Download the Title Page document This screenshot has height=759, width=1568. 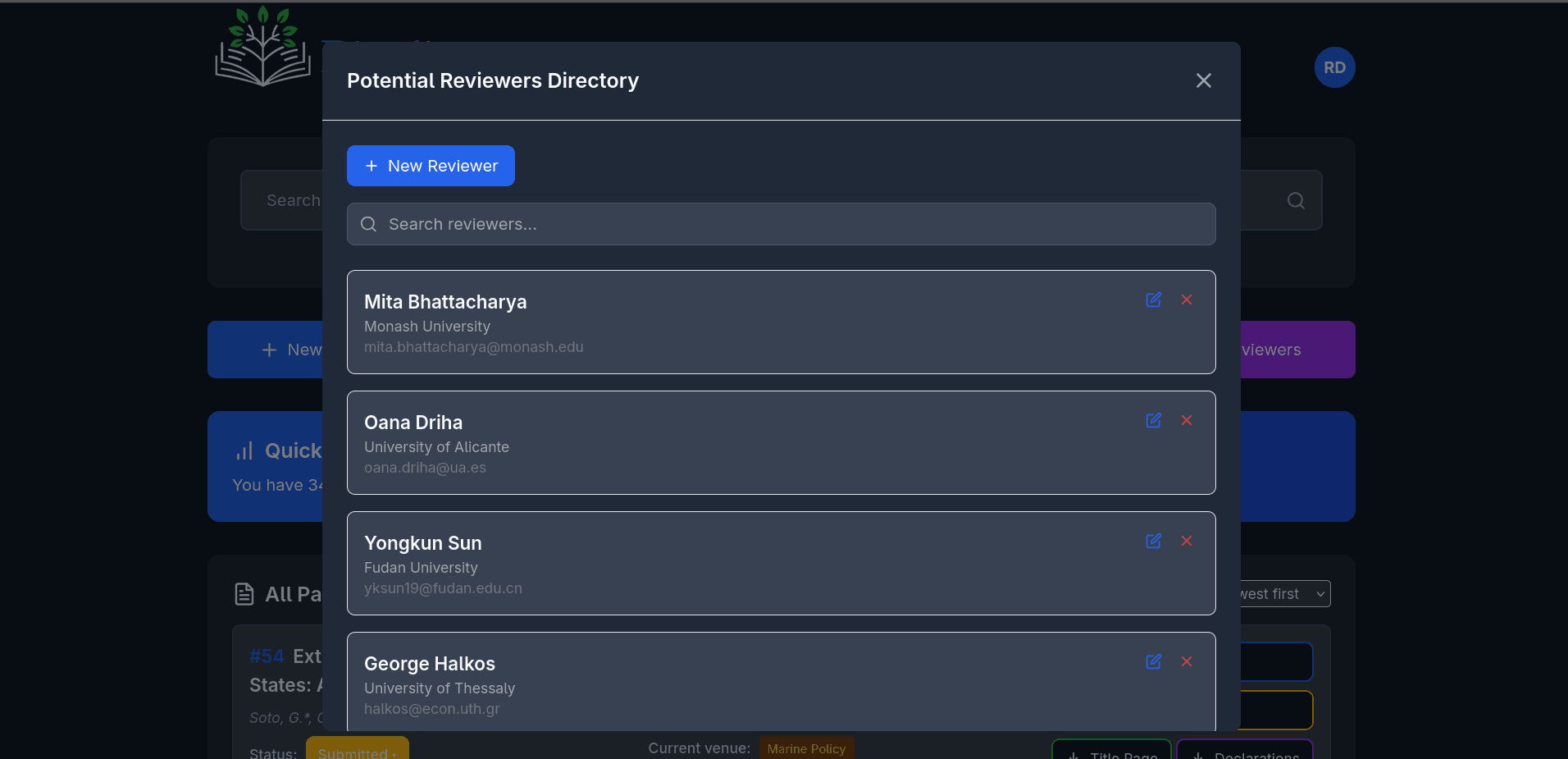pos(1110,752)
